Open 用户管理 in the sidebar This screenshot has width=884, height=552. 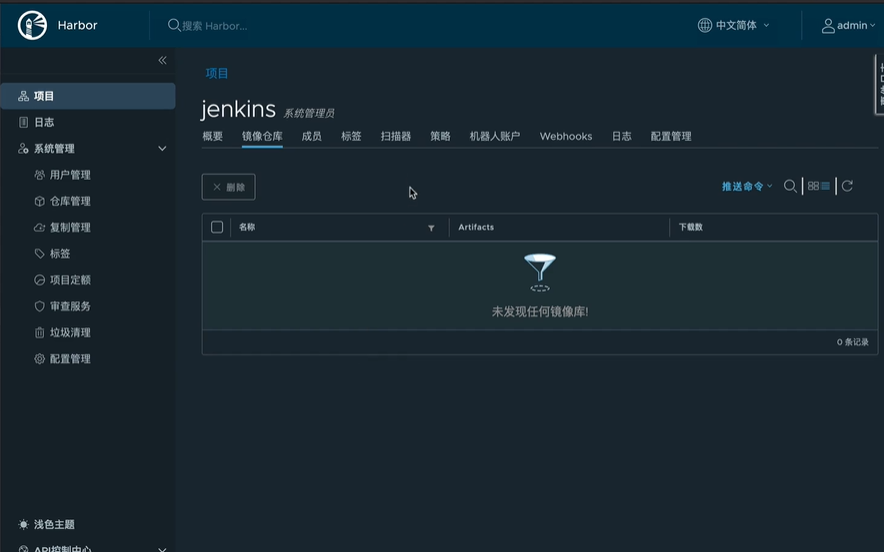pos(70,175)
